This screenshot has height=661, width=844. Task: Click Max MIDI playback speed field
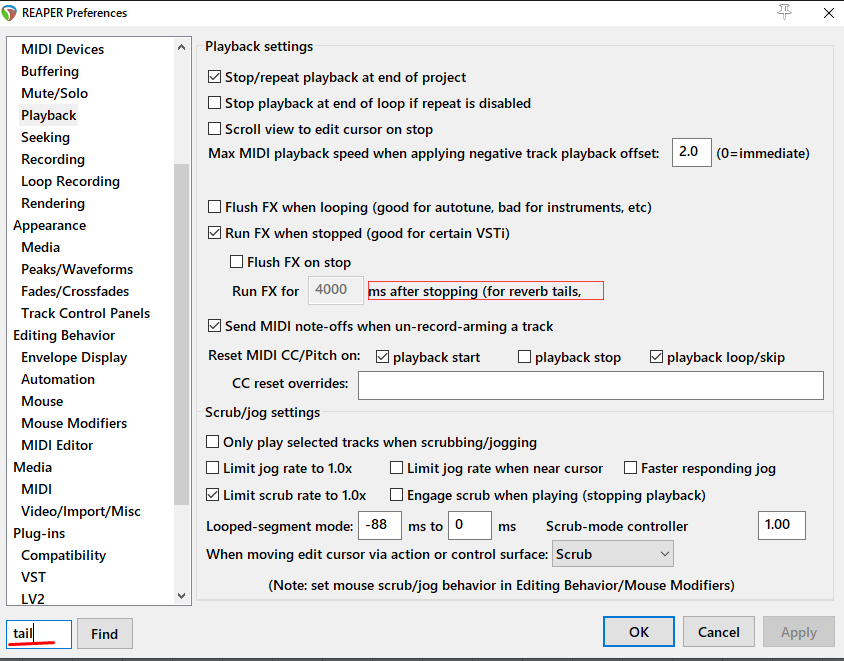coord(692,152)
